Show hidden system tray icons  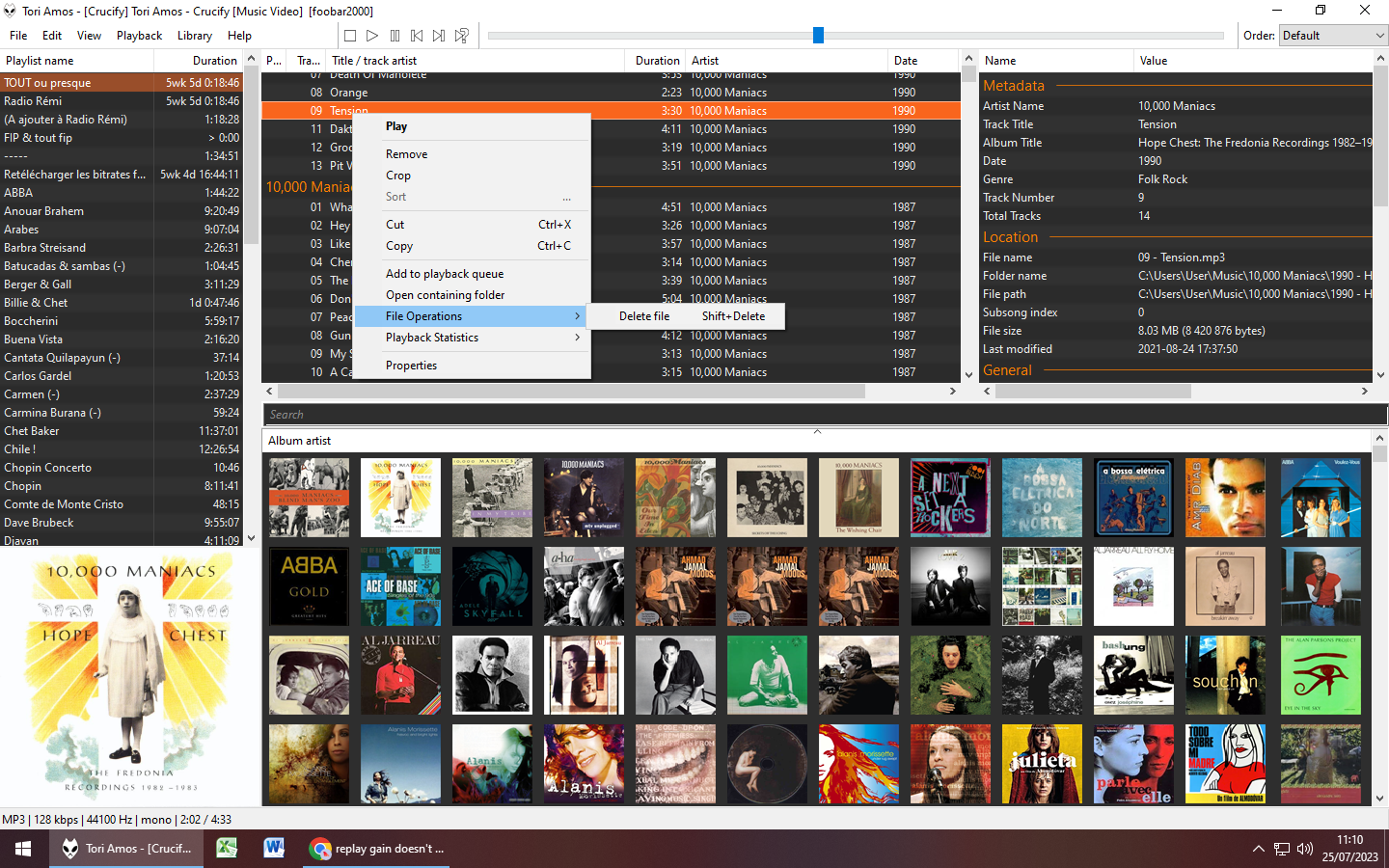[1258, 849]
